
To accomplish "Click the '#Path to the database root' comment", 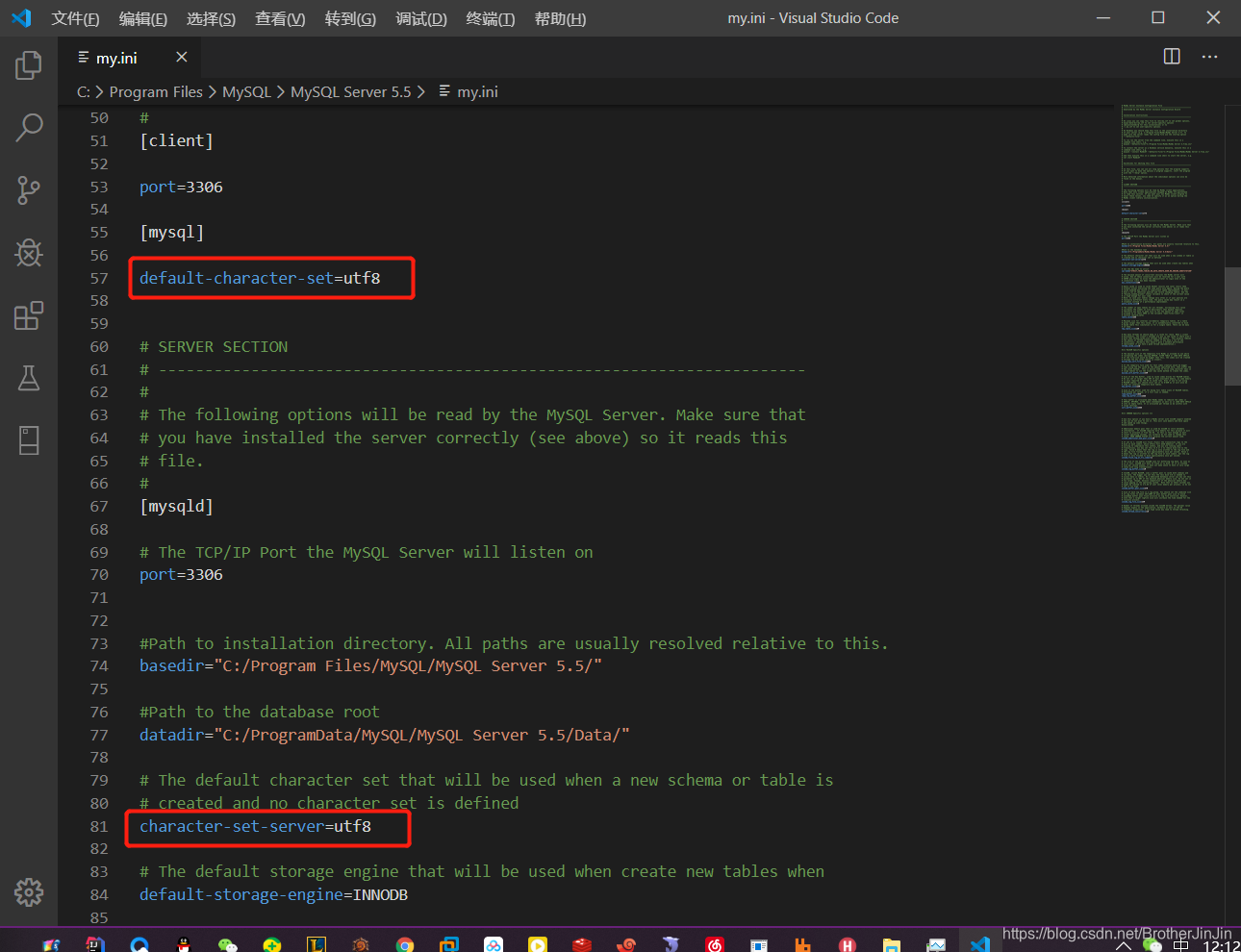I will (260, 712).
